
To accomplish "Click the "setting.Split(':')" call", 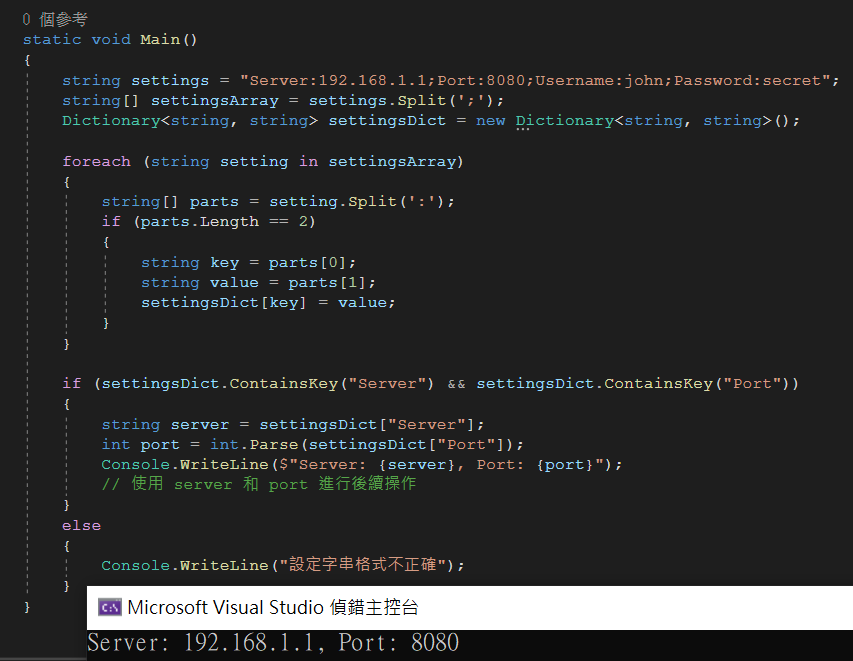I will pos(357,202).
